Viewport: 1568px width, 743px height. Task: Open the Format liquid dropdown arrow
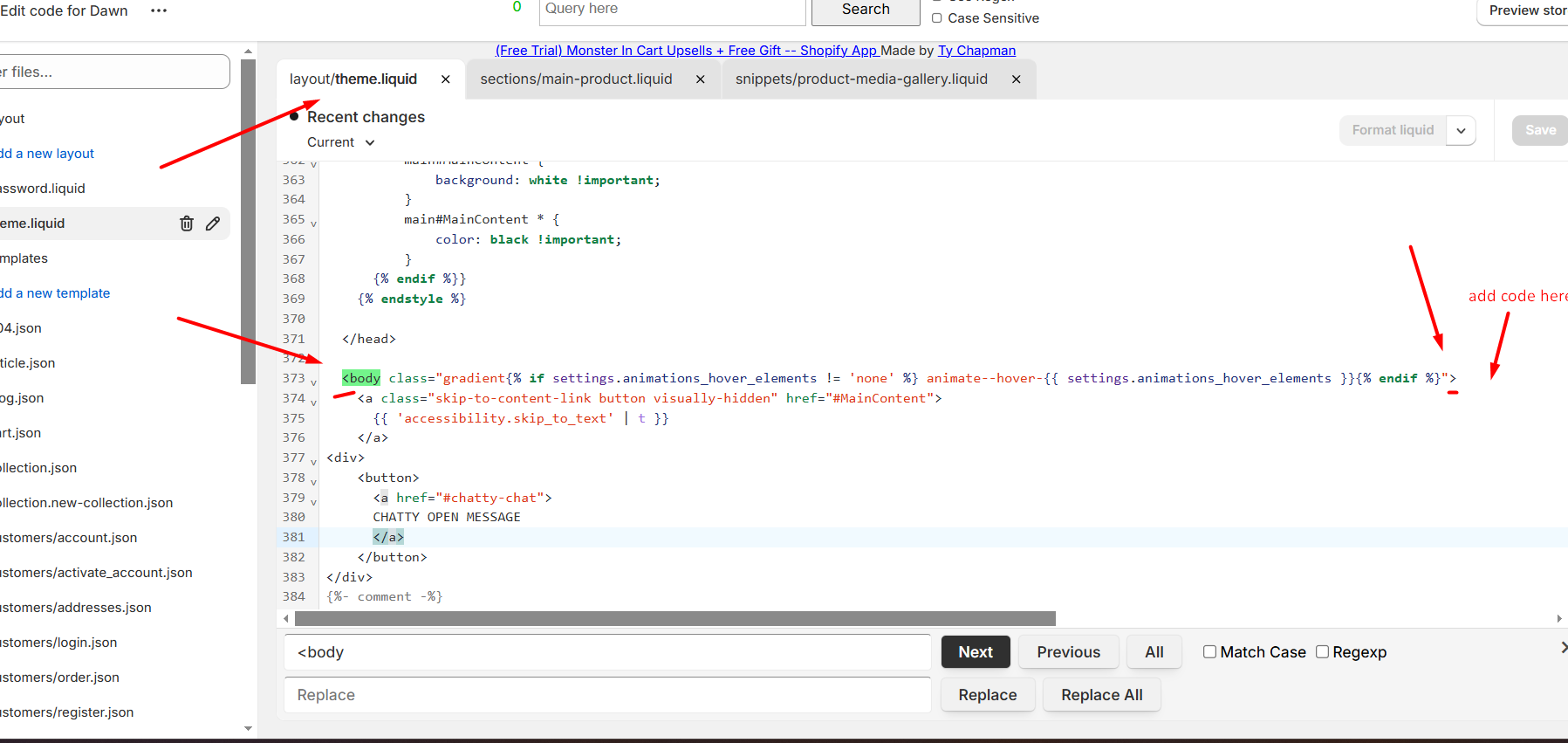pyautogui.click(x=1461, y=131)
